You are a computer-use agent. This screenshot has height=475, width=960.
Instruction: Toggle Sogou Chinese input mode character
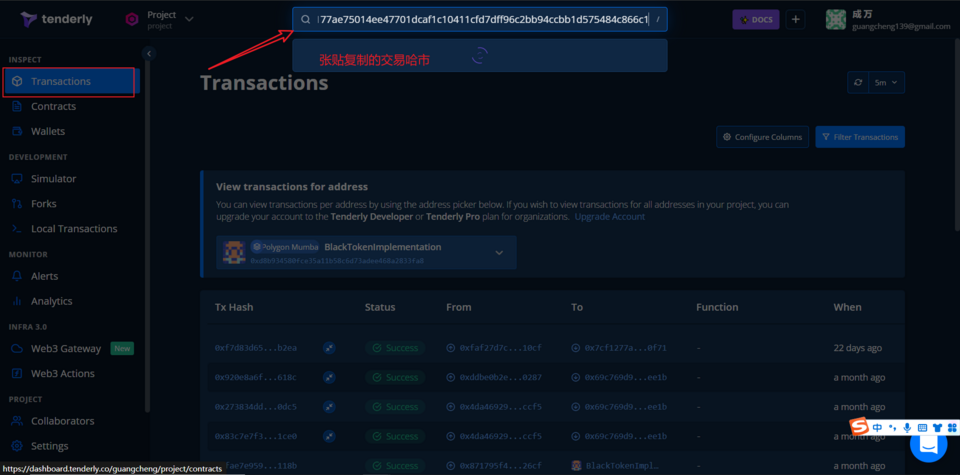pyautogui.click(x=878, y=427)
